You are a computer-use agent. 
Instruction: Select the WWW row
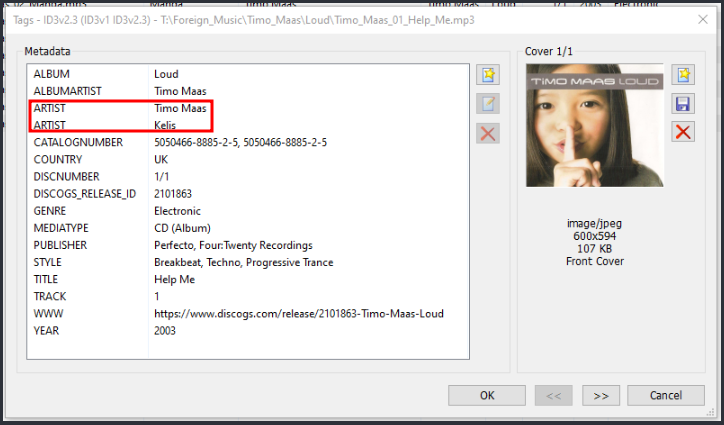tap(248, 313)
